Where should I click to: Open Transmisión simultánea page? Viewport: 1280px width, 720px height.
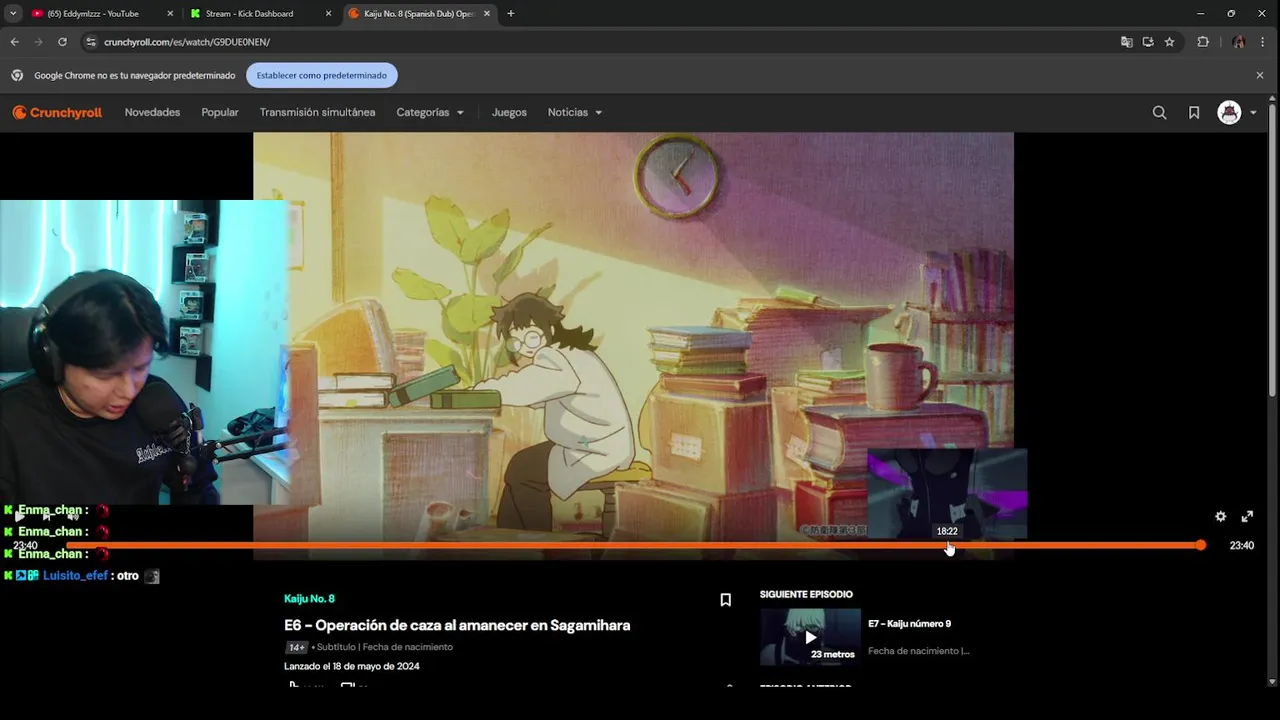coord(317,113)
